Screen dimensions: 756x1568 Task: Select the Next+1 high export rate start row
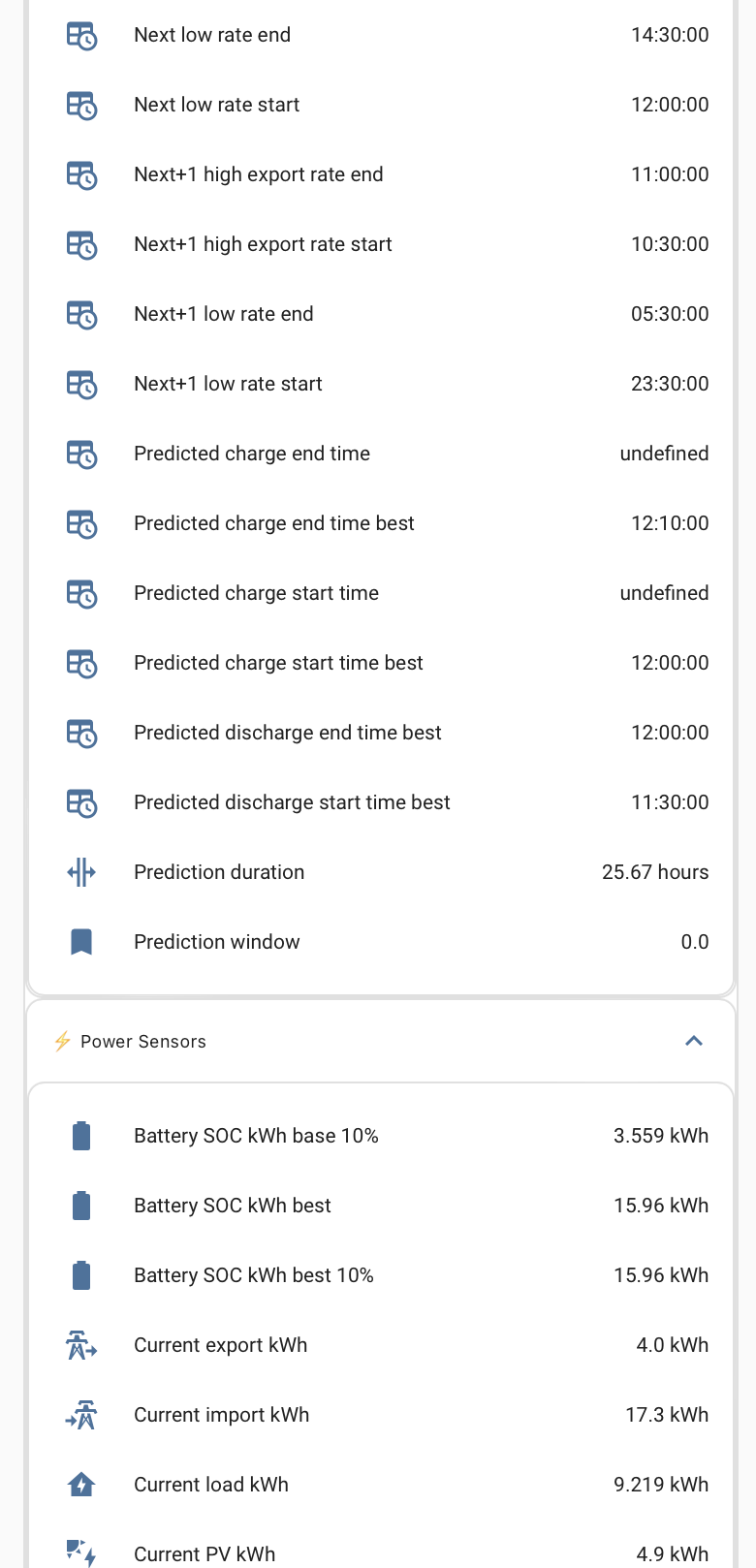click(381, 244)
